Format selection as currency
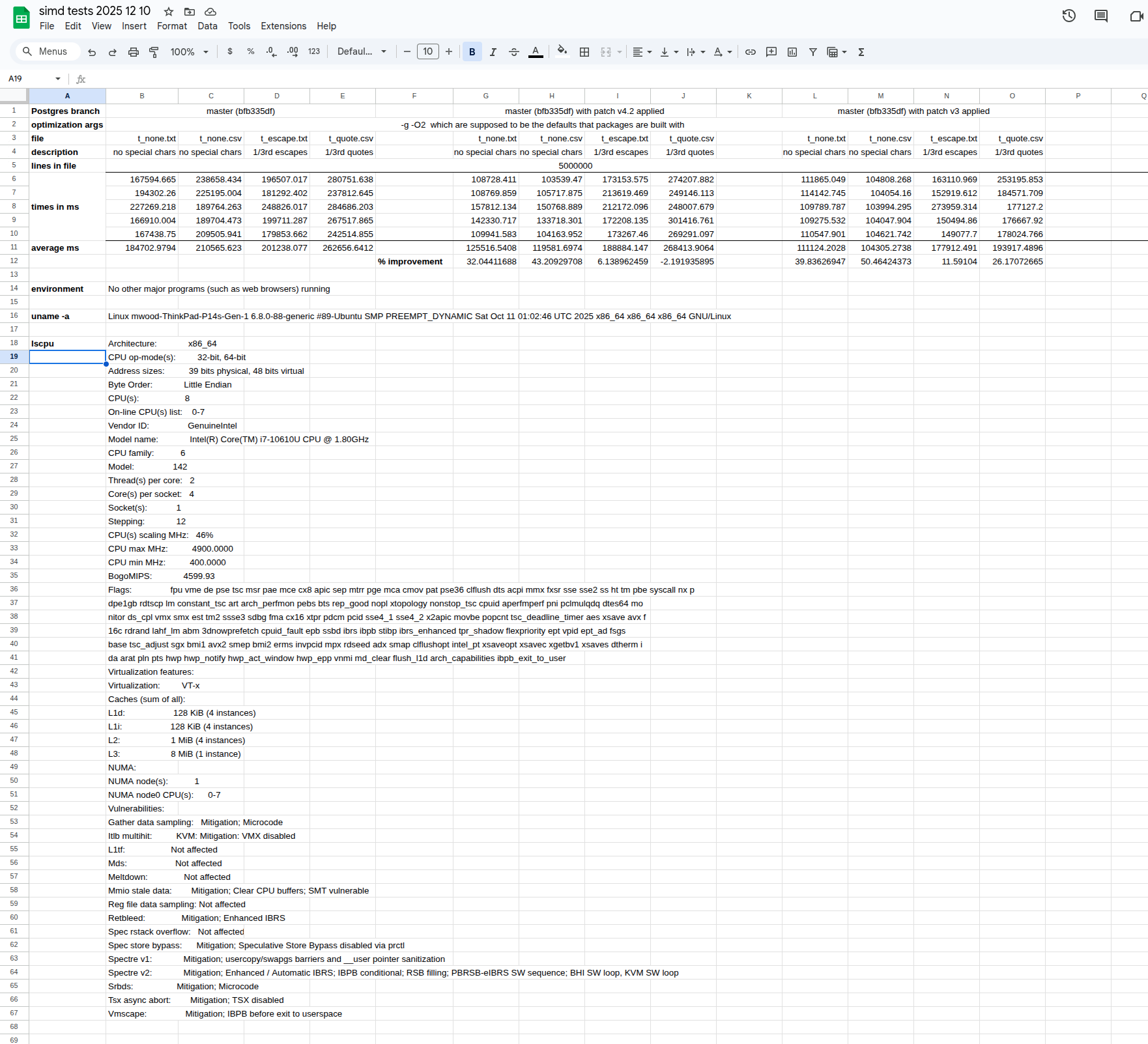 (x=229, y=51)
